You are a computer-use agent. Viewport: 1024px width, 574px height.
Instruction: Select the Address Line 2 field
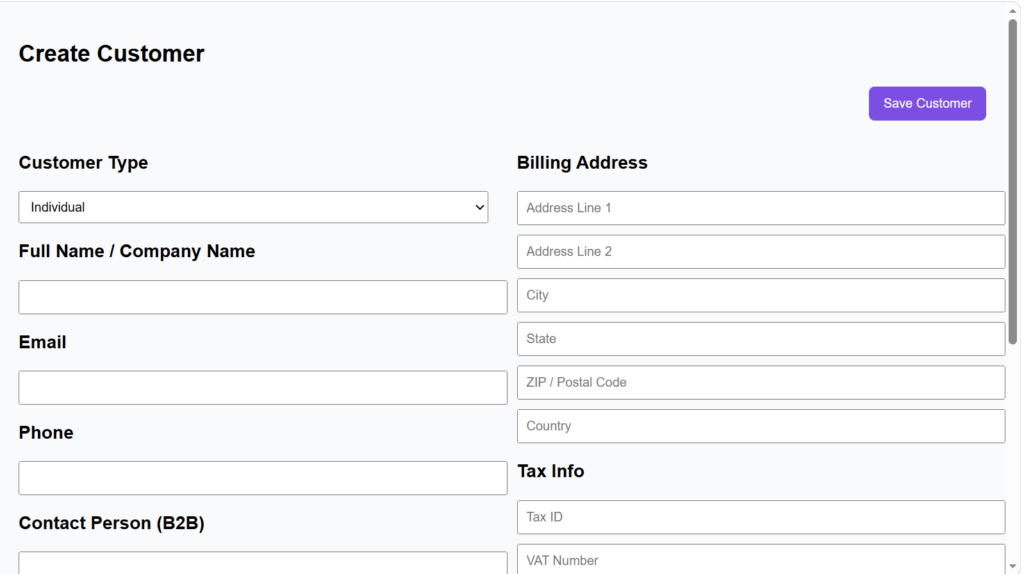pos(760,252)
